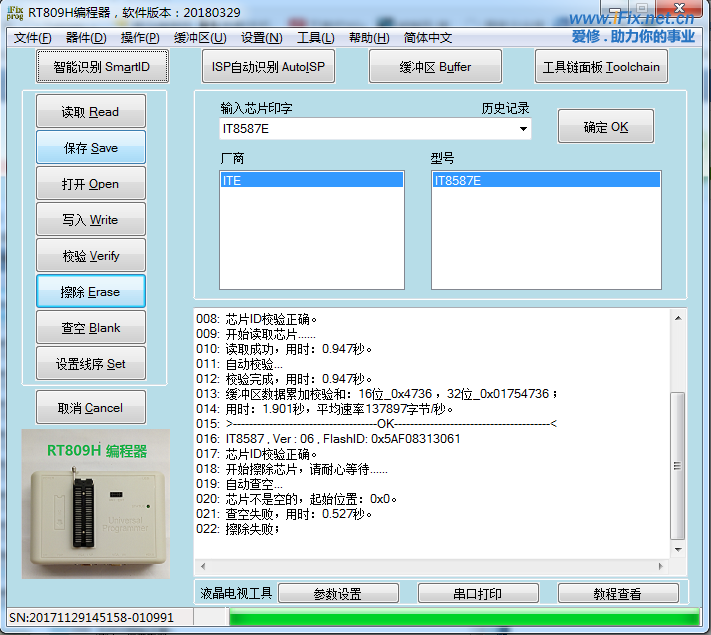Click log line 022: 擦除失败
The width and height of the screenshot is (711, 635).
click(238, 529)
